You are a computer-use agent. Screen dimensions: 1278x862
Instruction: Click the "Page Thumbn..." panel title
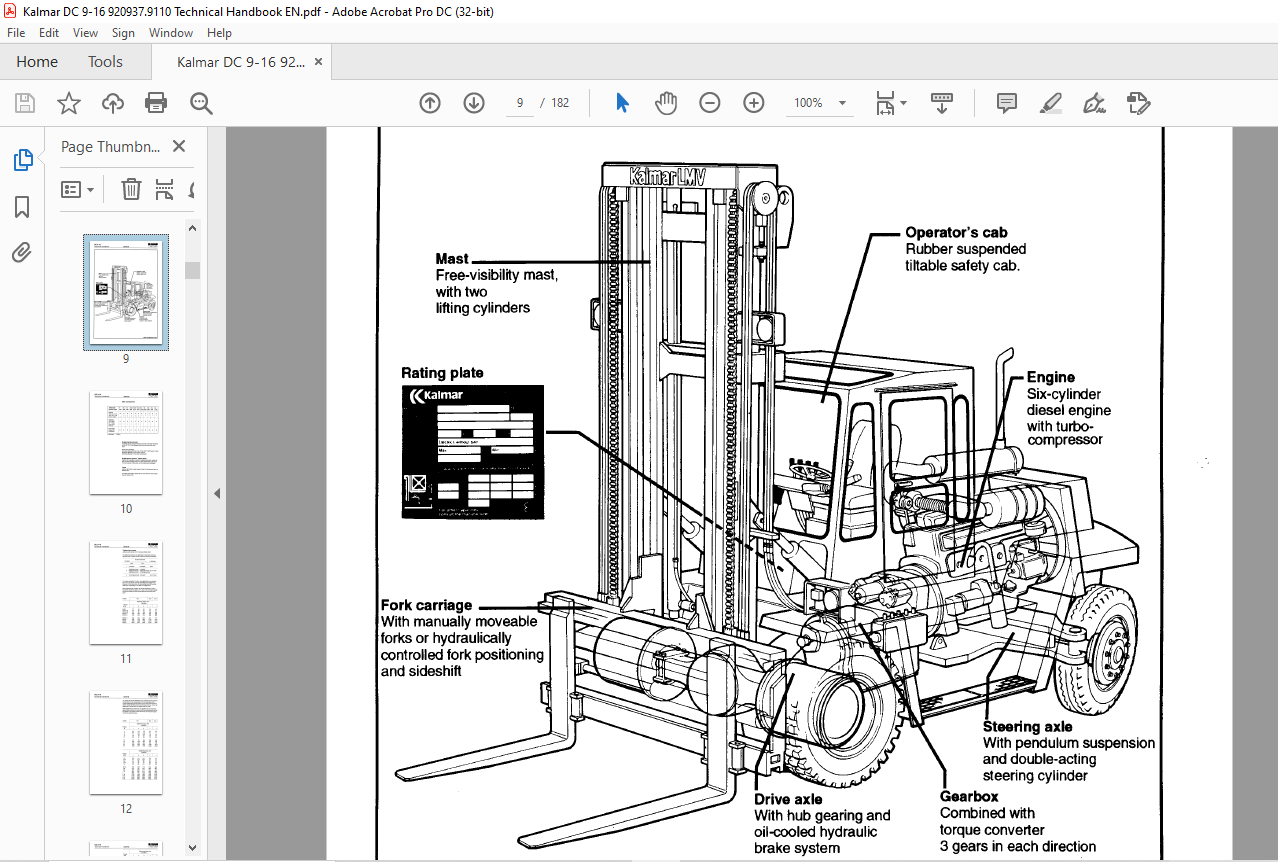pos(110,146)
